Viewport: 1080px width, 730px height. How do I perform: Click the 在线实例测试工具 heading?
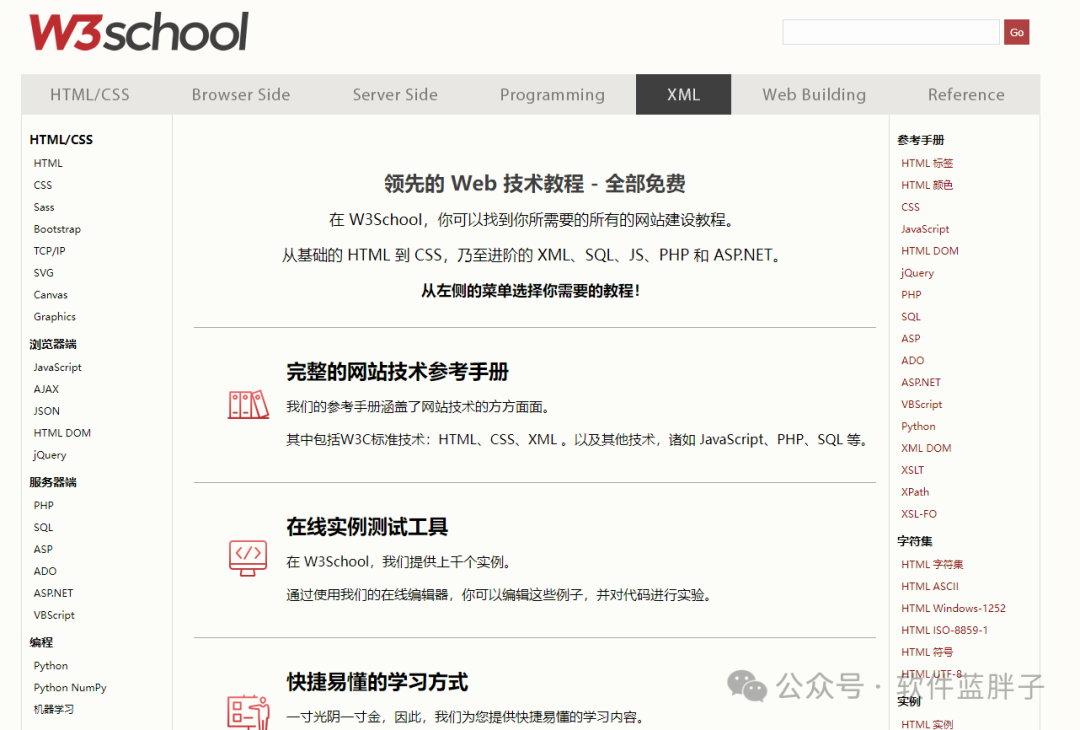(367, 527)
